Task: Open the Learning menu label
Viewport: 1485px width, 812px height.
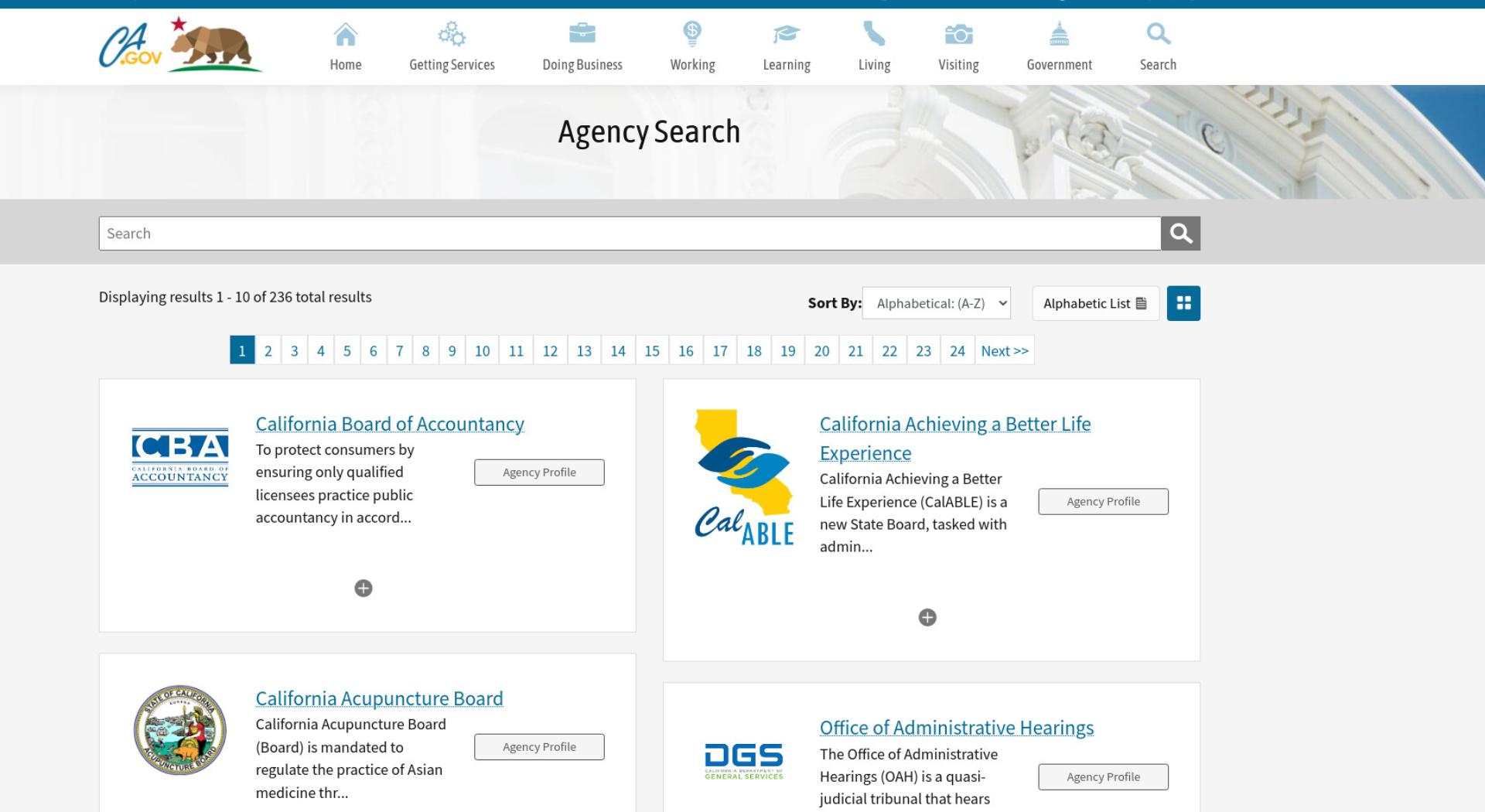Action: tap(787, 65)
